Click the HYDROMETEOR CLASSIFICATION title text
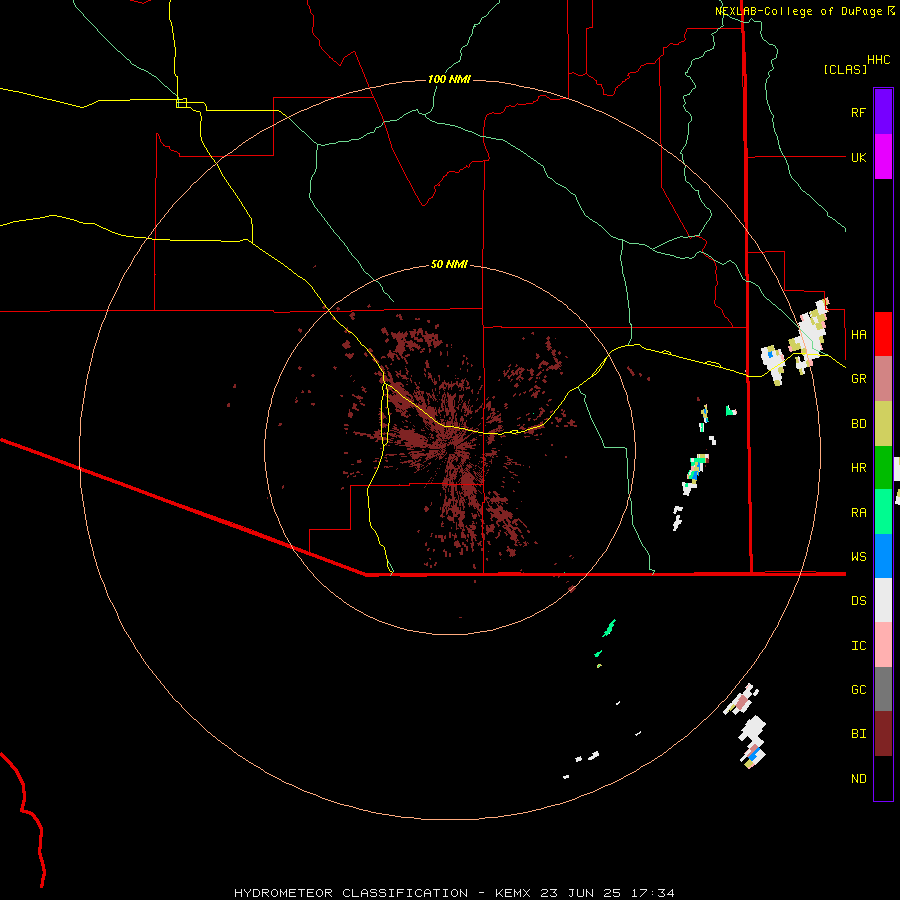The image size is (900, 900). pyautogui.click(x=351, y=893)
